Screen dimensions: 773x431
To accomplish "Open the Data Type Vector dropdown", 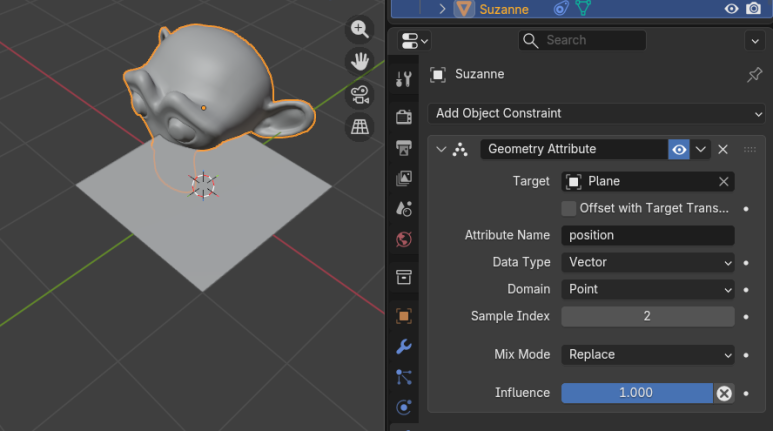I will [648, 262].
